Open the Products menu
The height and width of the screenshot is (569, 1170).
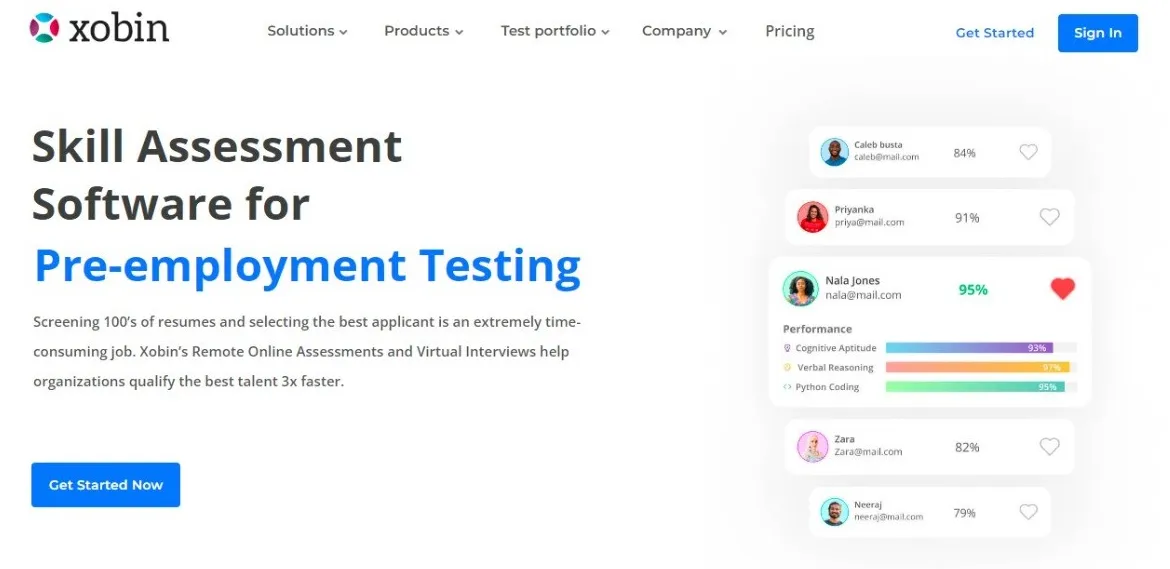coord(424,31)
